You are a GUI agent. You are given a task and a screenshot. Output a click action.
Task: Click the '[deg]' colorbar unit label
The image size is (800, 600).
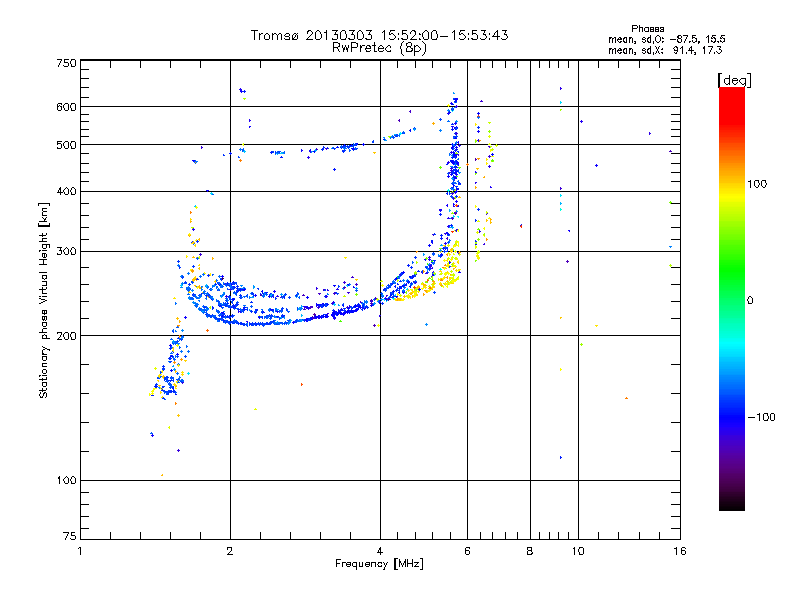(734, 80)
